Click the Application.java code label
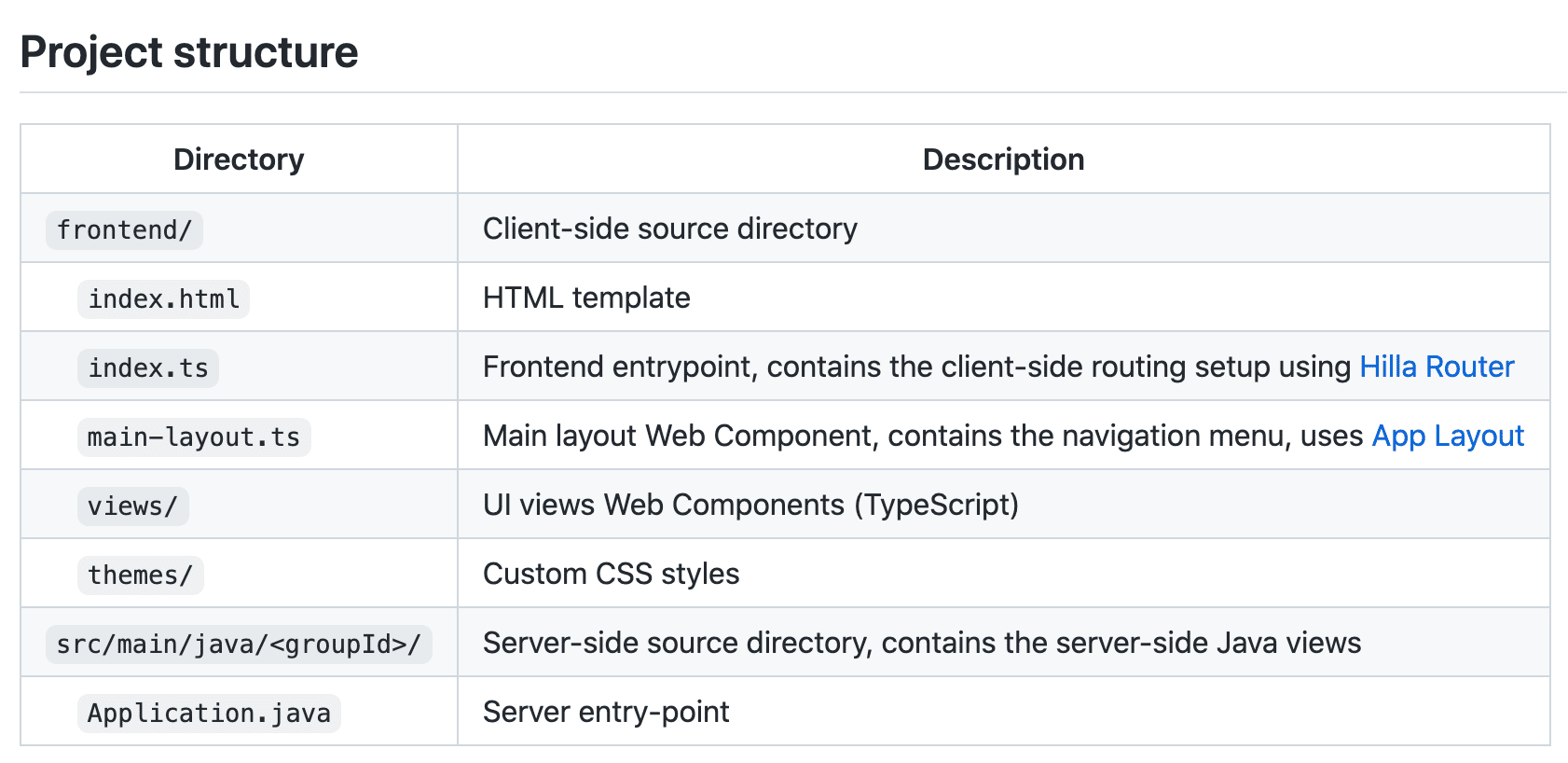This screenshot has width=1568, height=763. point(209,713)
